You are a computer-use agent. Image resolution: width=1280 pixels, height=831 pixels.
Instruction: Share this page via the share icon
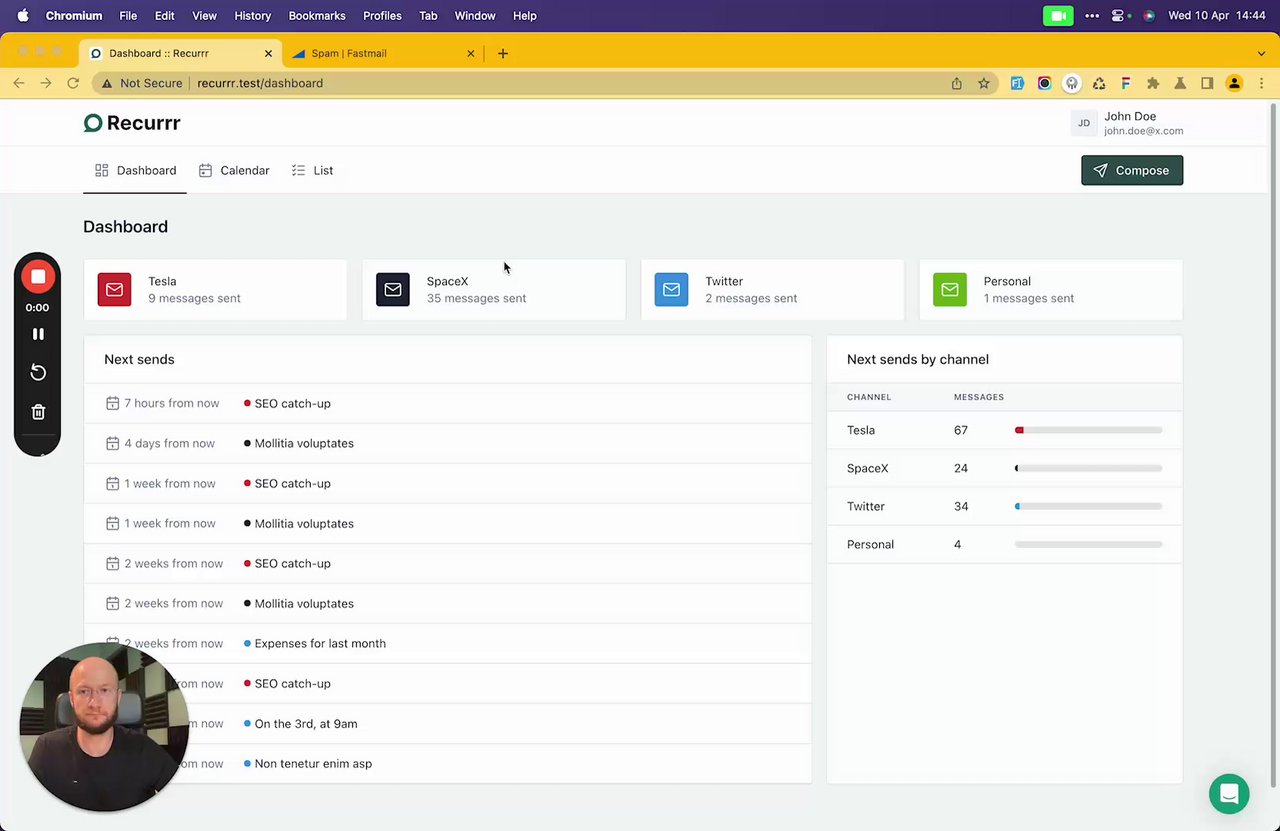pyautogui.click(x=957, y=83)
